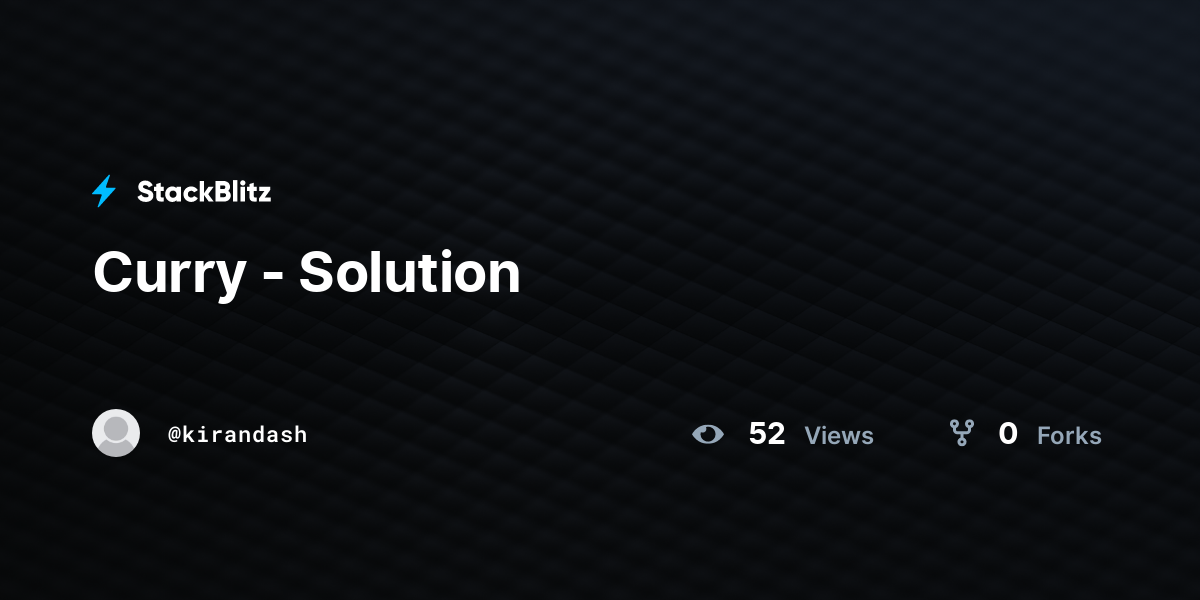Click the 0 forks count number
Image resolution: width=1200 pixels, height=600 pixels.
1008,434
